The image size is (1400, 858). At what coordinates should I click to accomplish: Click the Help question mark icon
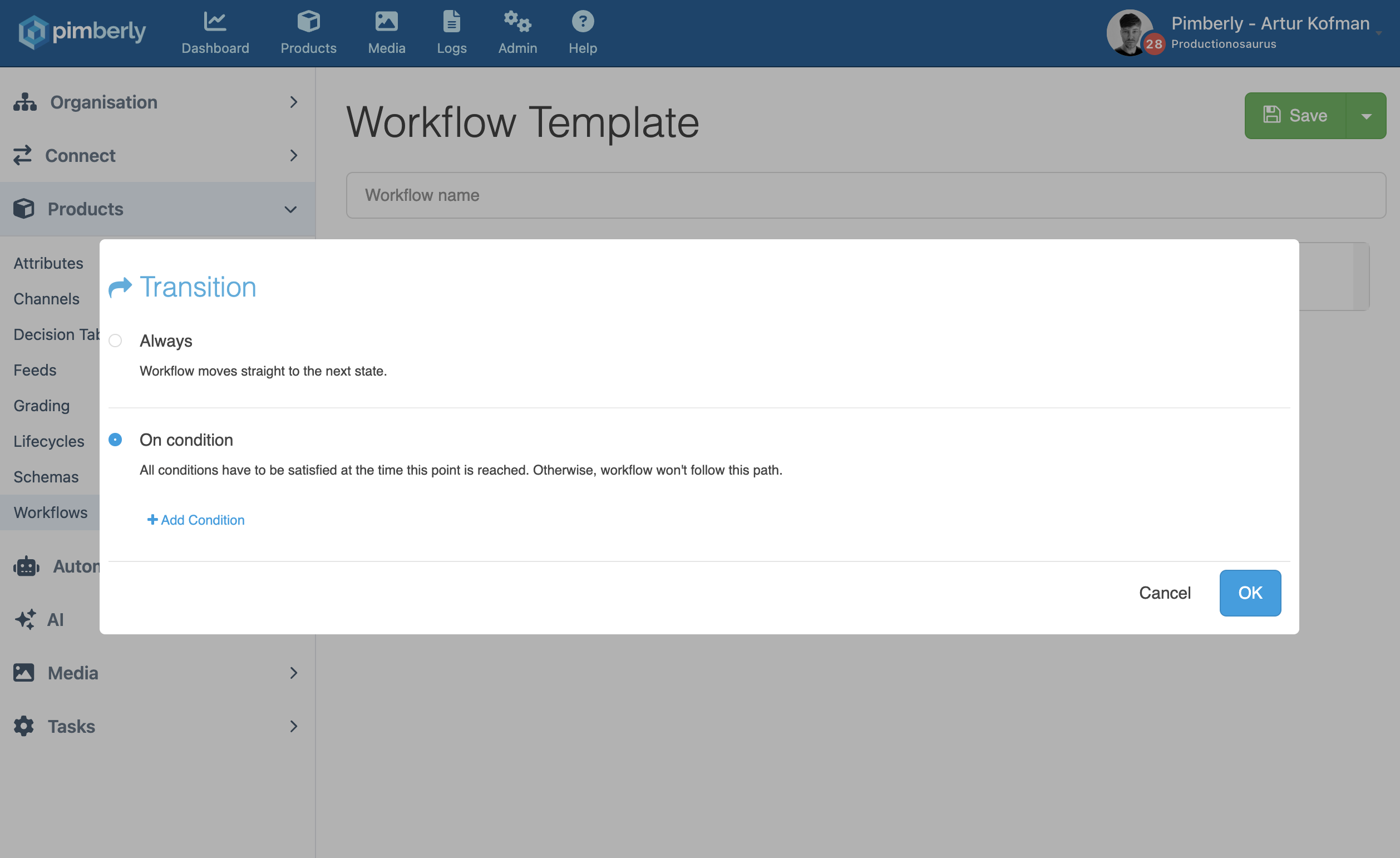(583, 22)
